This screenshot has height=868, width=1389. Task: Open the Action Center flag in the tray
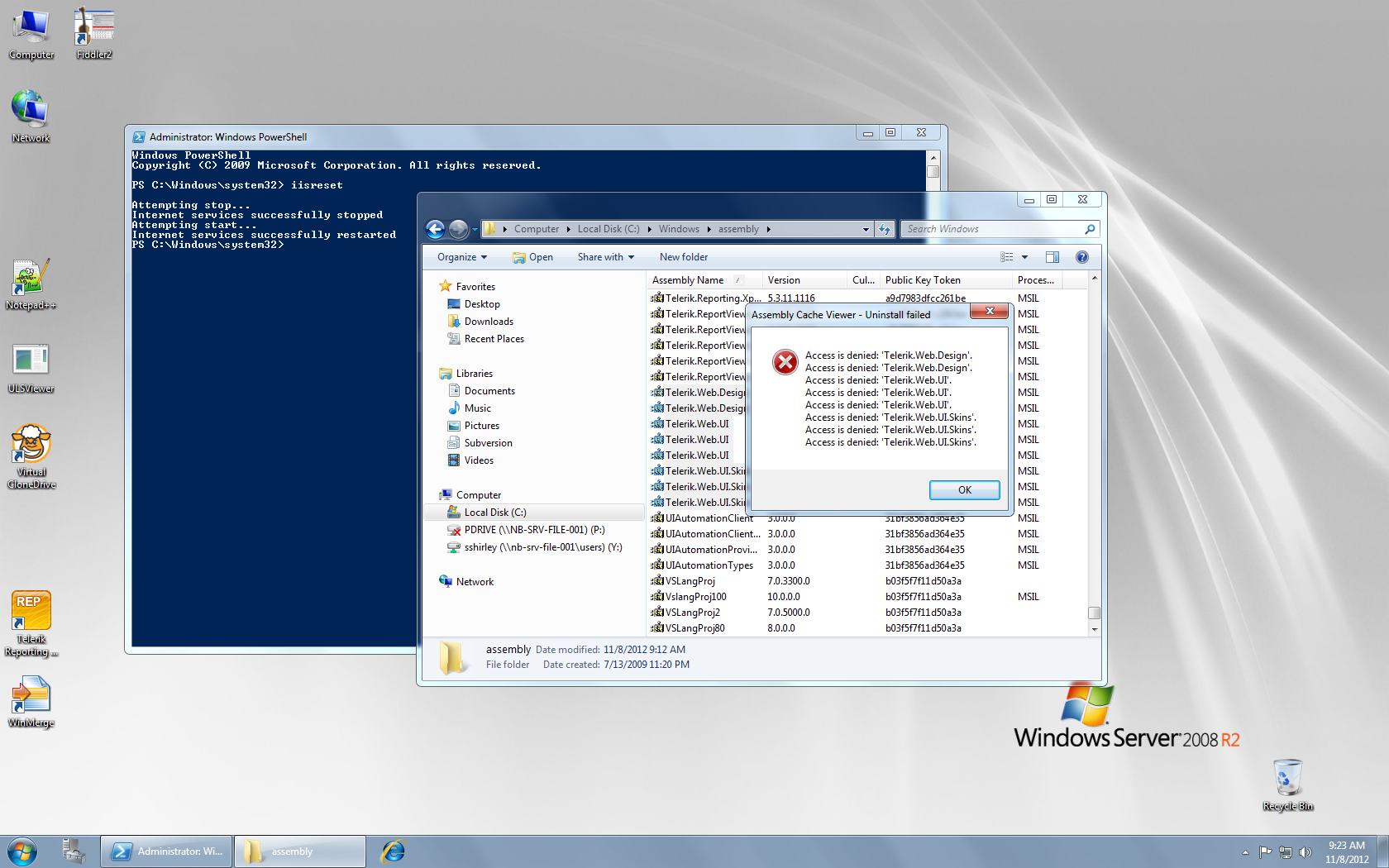(x=1266, y=852)
